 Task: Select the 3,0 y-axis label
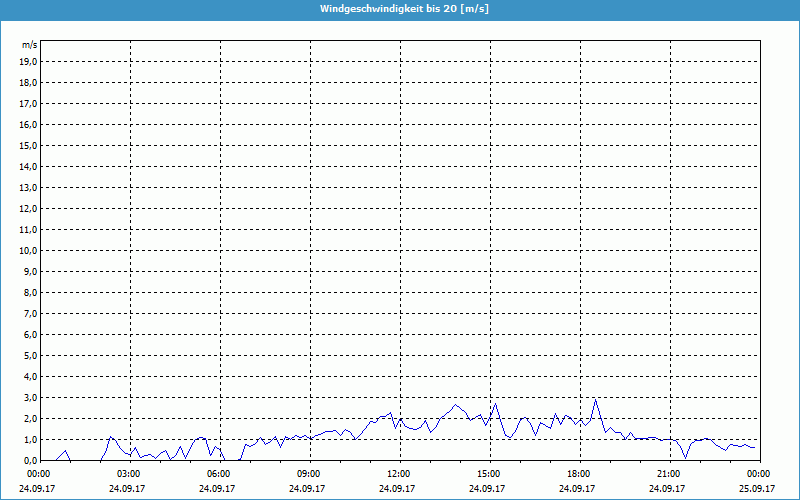pos(31,397)
